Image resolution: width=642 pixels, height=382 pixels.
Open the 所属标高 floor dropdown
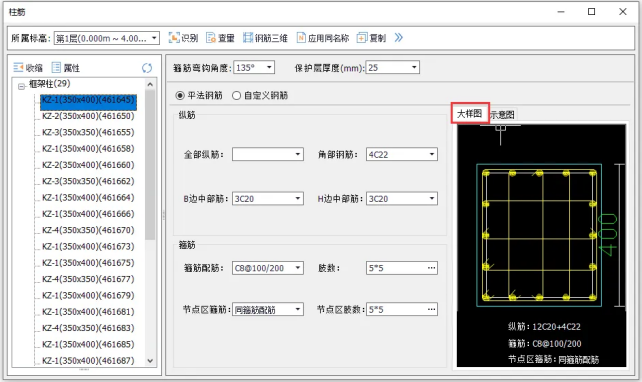[106, 38]
